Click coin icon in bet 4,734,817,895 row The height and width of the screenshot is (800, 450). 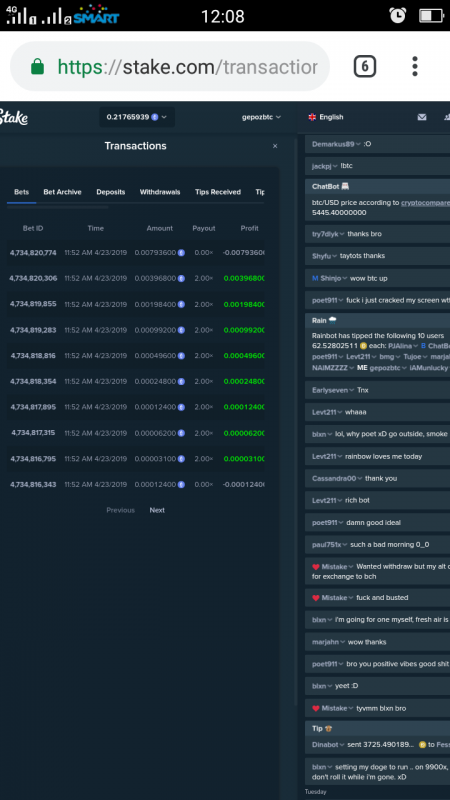[x=181, y=407]
